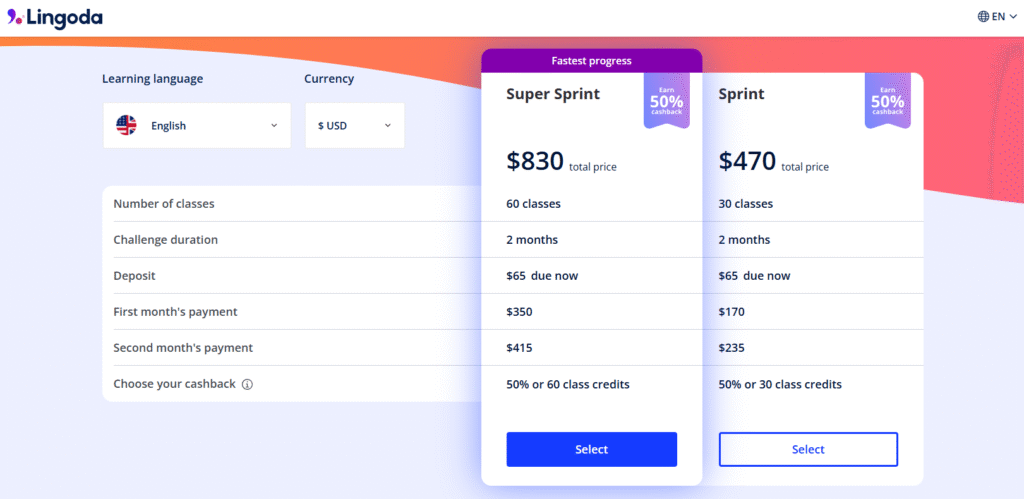Viewport: 1024px width, 499px height.
Task: Click Super Sprint 50% cashback ribbon
Action: [x=666, y=101]
